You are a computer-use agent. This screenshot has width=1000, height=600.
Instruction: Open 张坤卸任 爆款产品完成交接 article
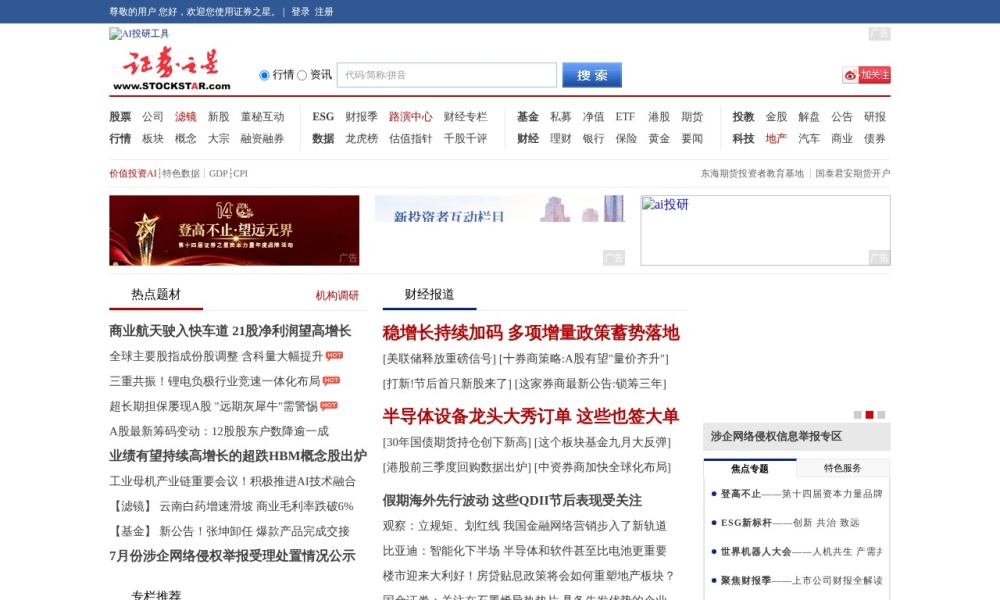tap(254, 531)
